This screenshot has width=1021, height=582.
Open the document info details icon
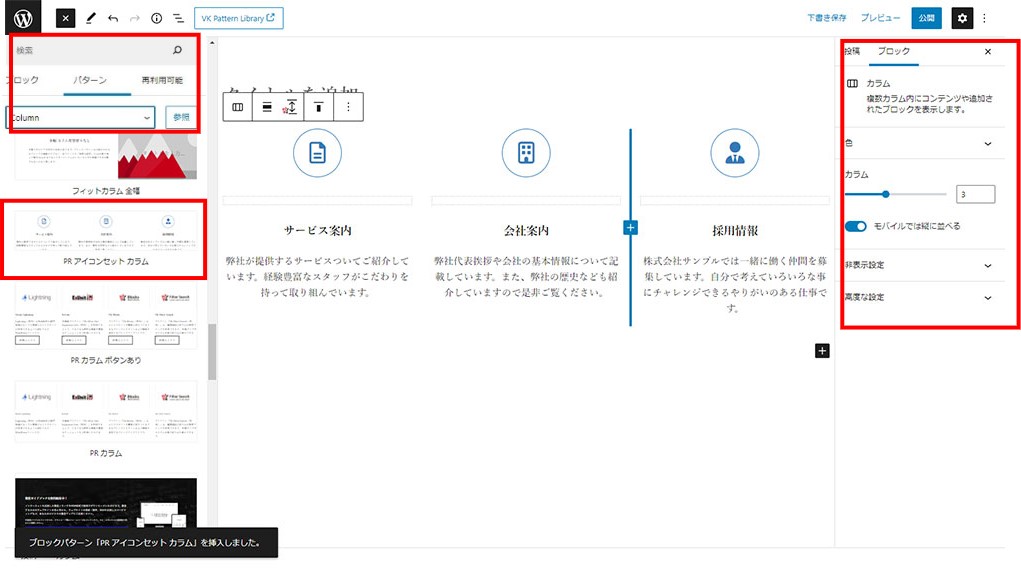(156, 18)
